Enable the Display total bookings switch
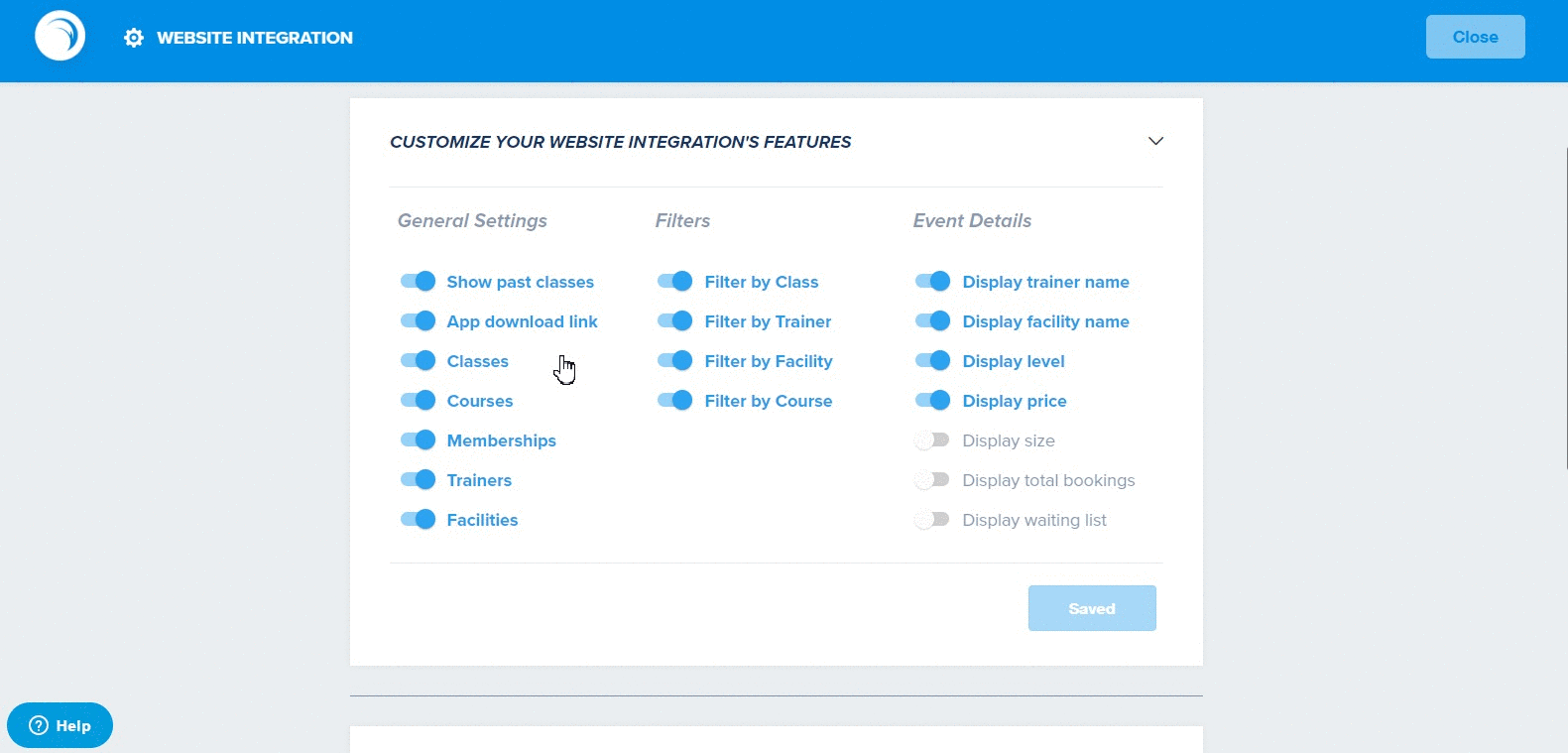The width and height of the screenshot is (1568, 753). (x=932, y=479)
